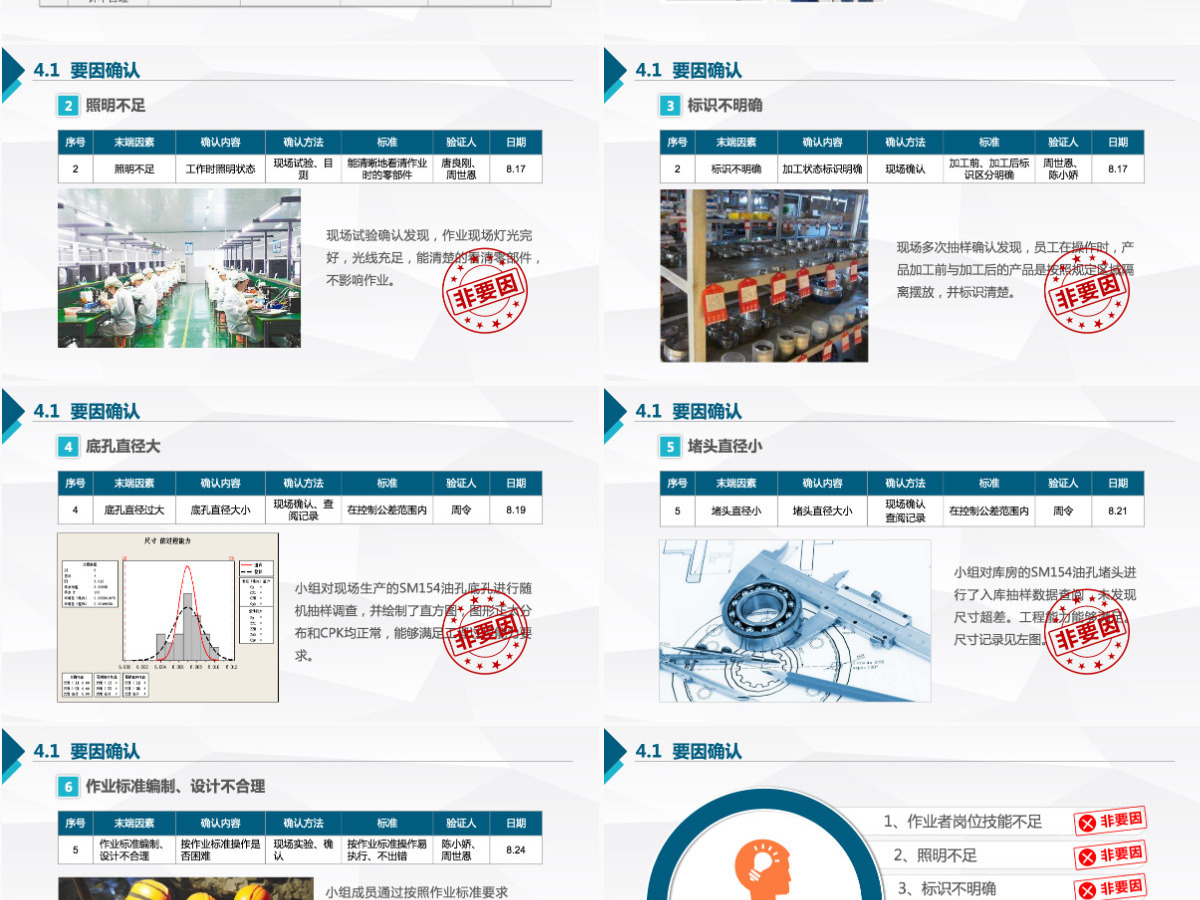Click 非要因 stamp on the 标识不明确 slide
This screenshot has height=900, width=1200.
pos(1087,291)
